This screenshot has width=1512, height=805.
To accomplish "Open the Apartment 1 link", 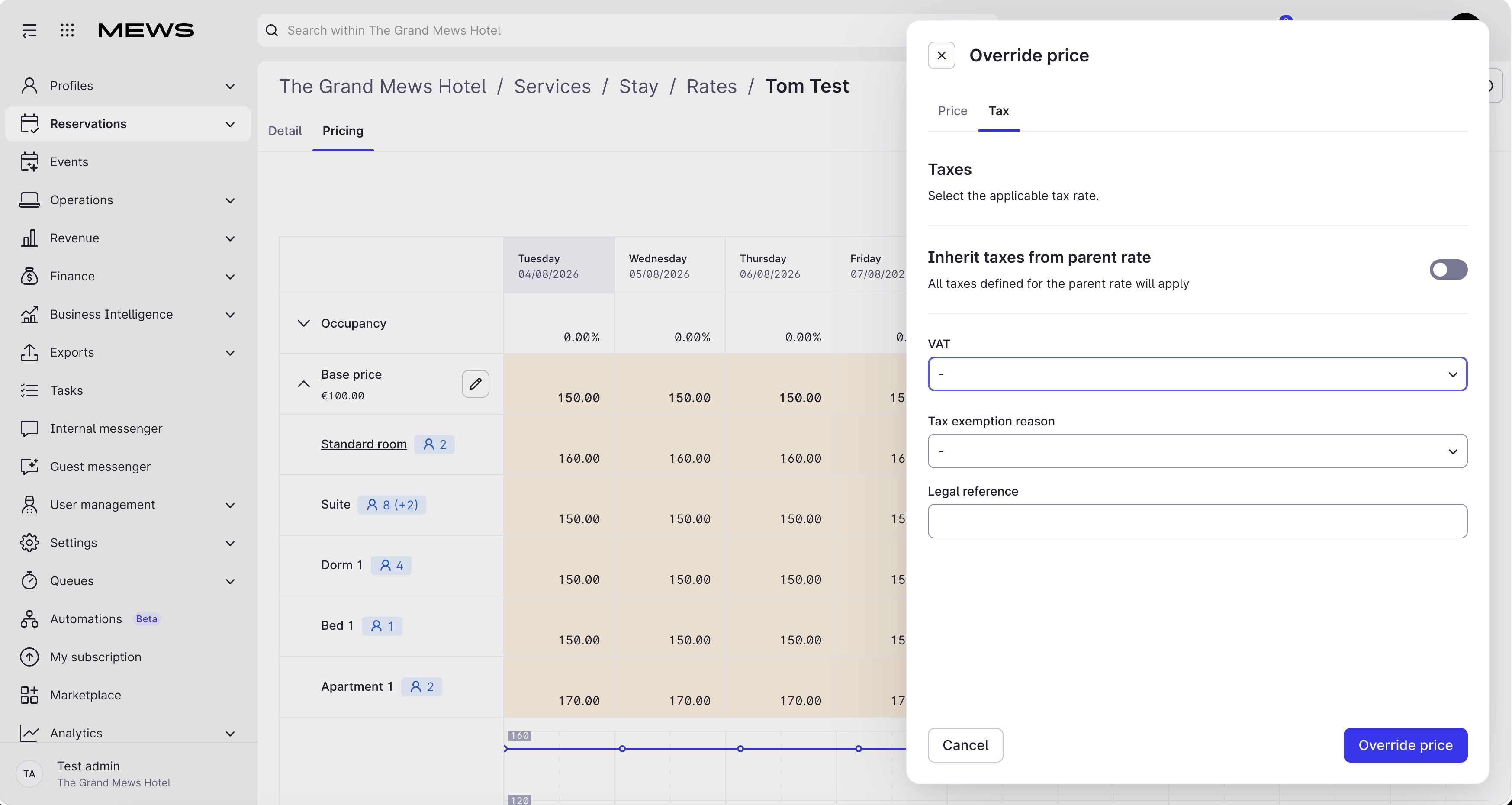I will pyautogui.click(x=357, y=687).
